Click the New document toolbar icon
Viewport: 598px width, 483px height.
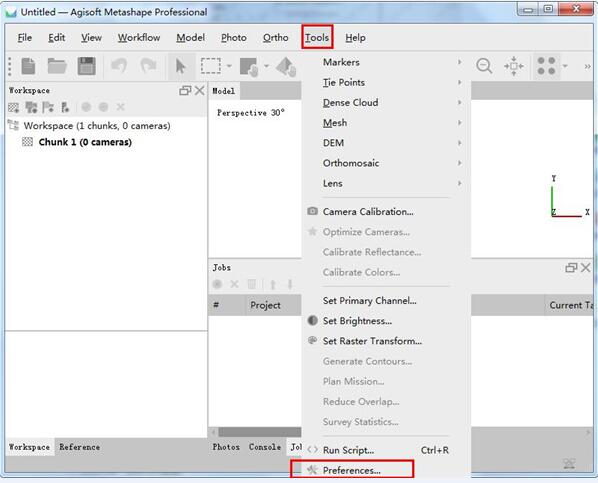pyautogui.click(x=28, y=66)
